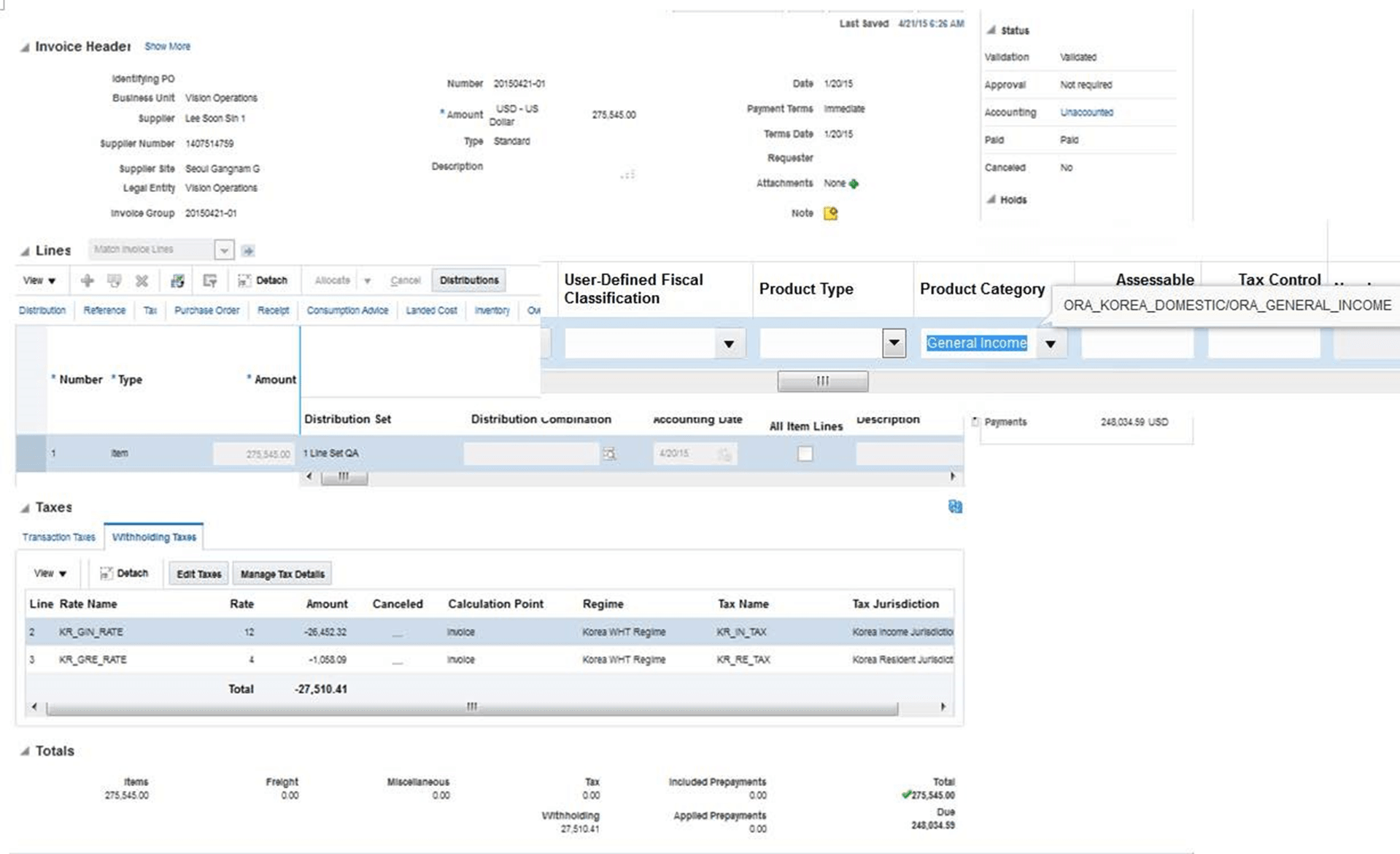The image size is (1400, 854).
Task: Open the query by example icon
Action: point(210,280)
